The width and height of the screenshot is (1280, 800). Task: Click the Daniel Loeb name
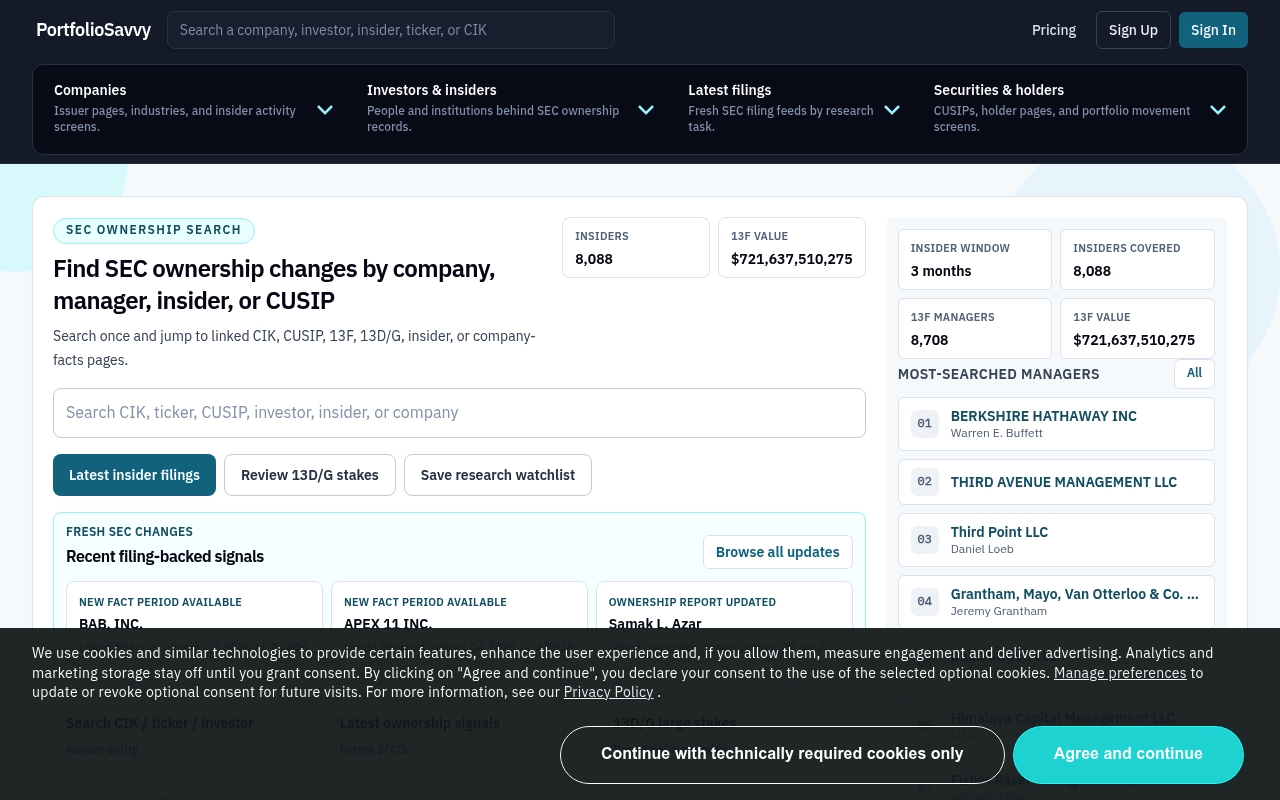click(982, 549)
